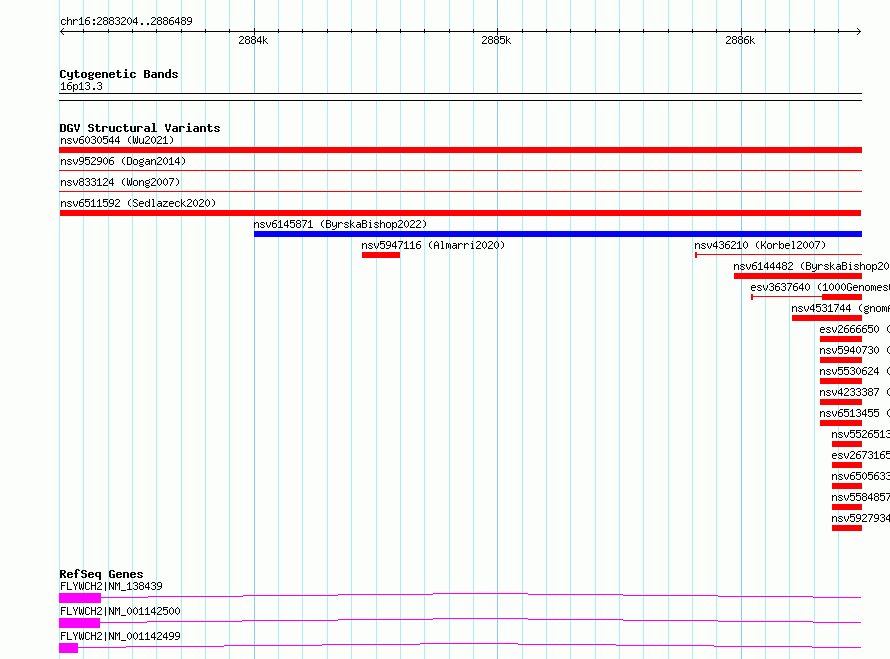The height and width of the screenshot is (659, 890).
Task: Open the esv2666650 variant label
Action: (x=854, y=329)
